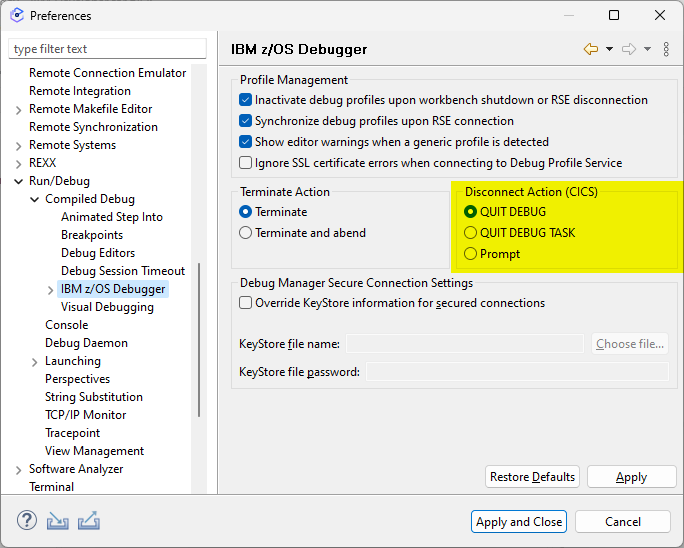Select Visual Debugging in tree
Screen dimensions: 684x548
point(107,307)
